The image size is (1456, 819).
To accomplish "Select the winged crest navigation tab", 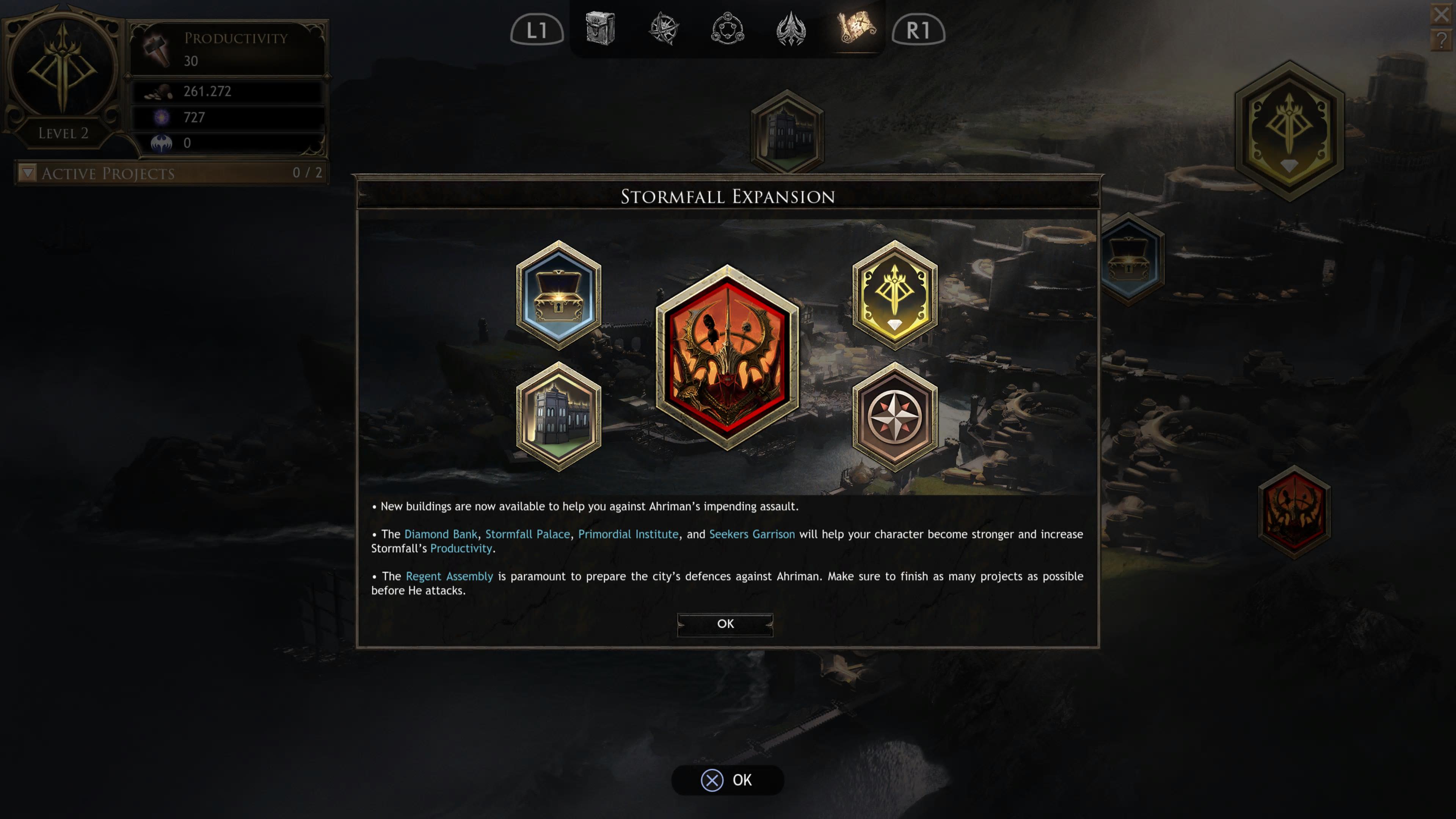I will (x=791, y=28).
